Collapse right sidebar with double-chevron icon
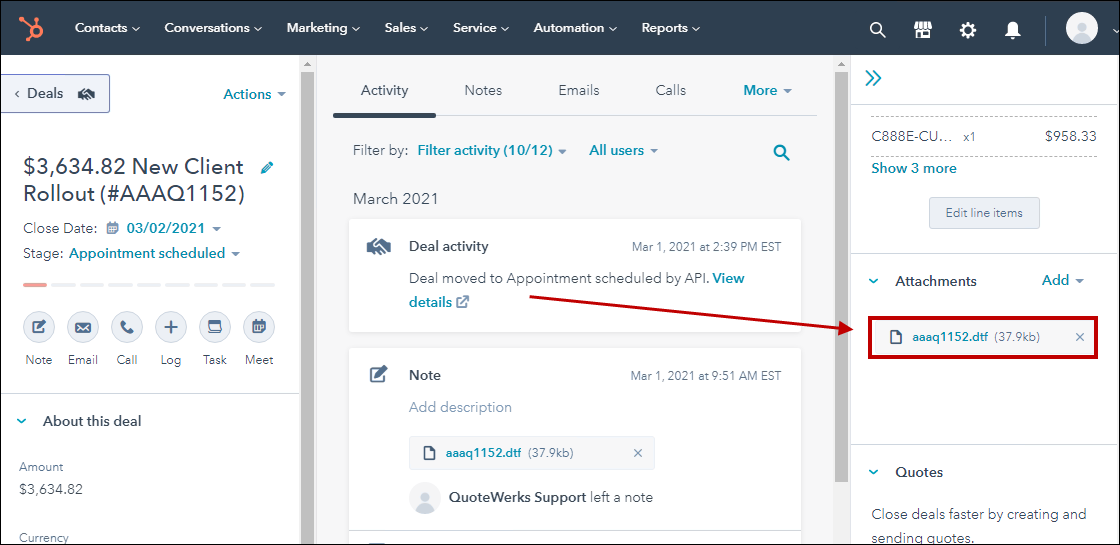Viewport: 1120px width, 545px height. tap(873, 79)
